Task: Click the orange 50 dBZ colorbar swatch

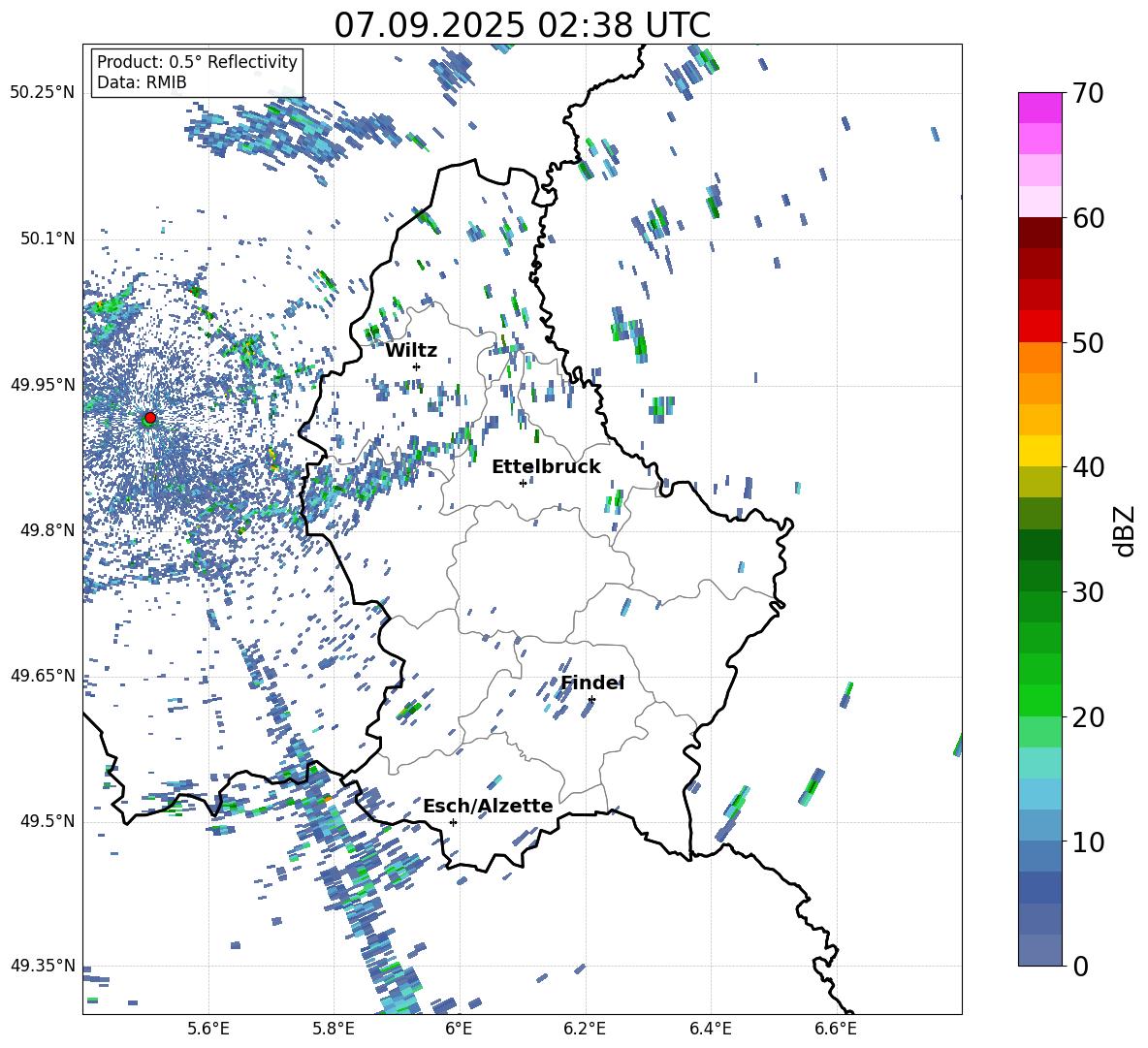Action: 1039,358
